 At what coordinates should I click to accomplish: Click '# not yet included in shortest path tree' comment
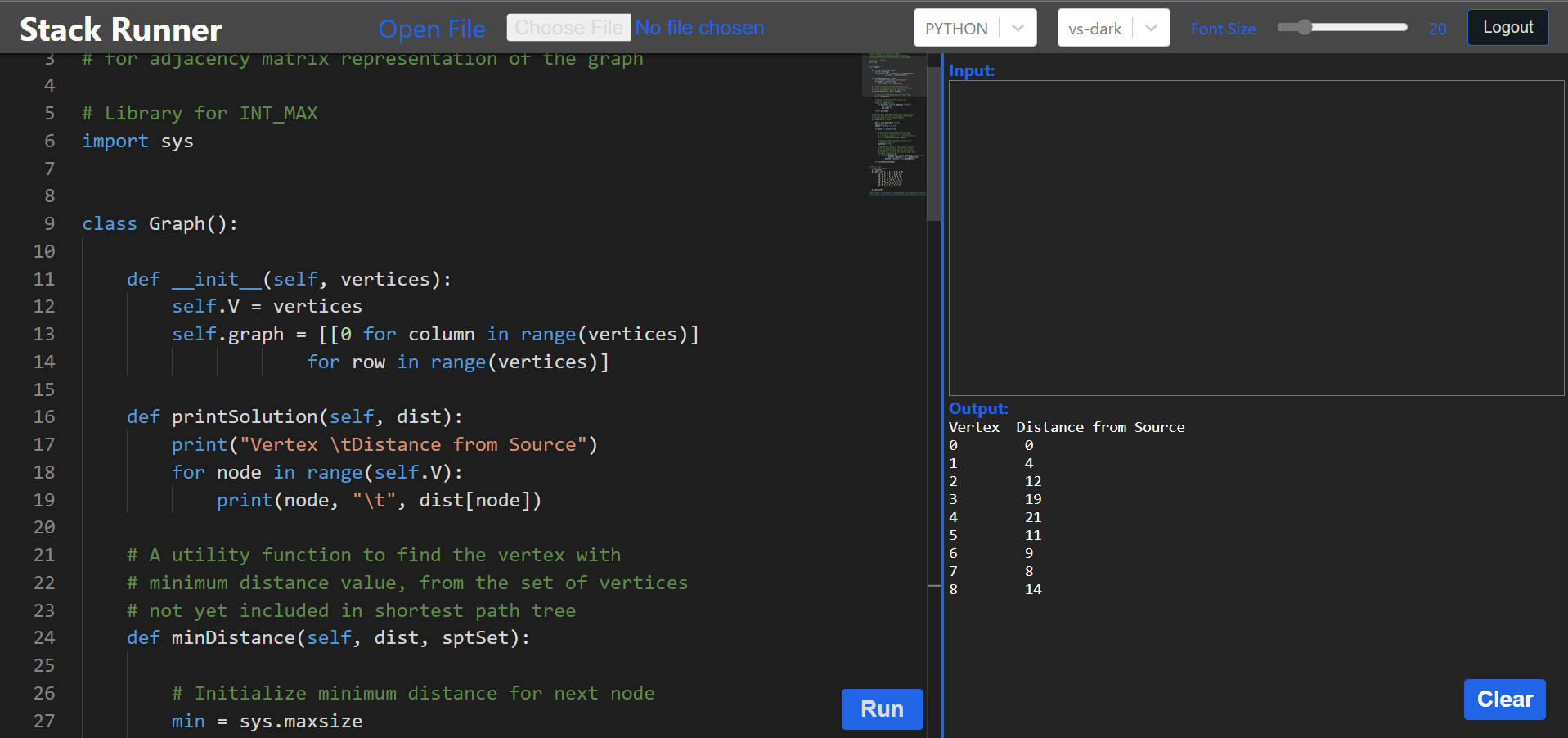point(351,610)
